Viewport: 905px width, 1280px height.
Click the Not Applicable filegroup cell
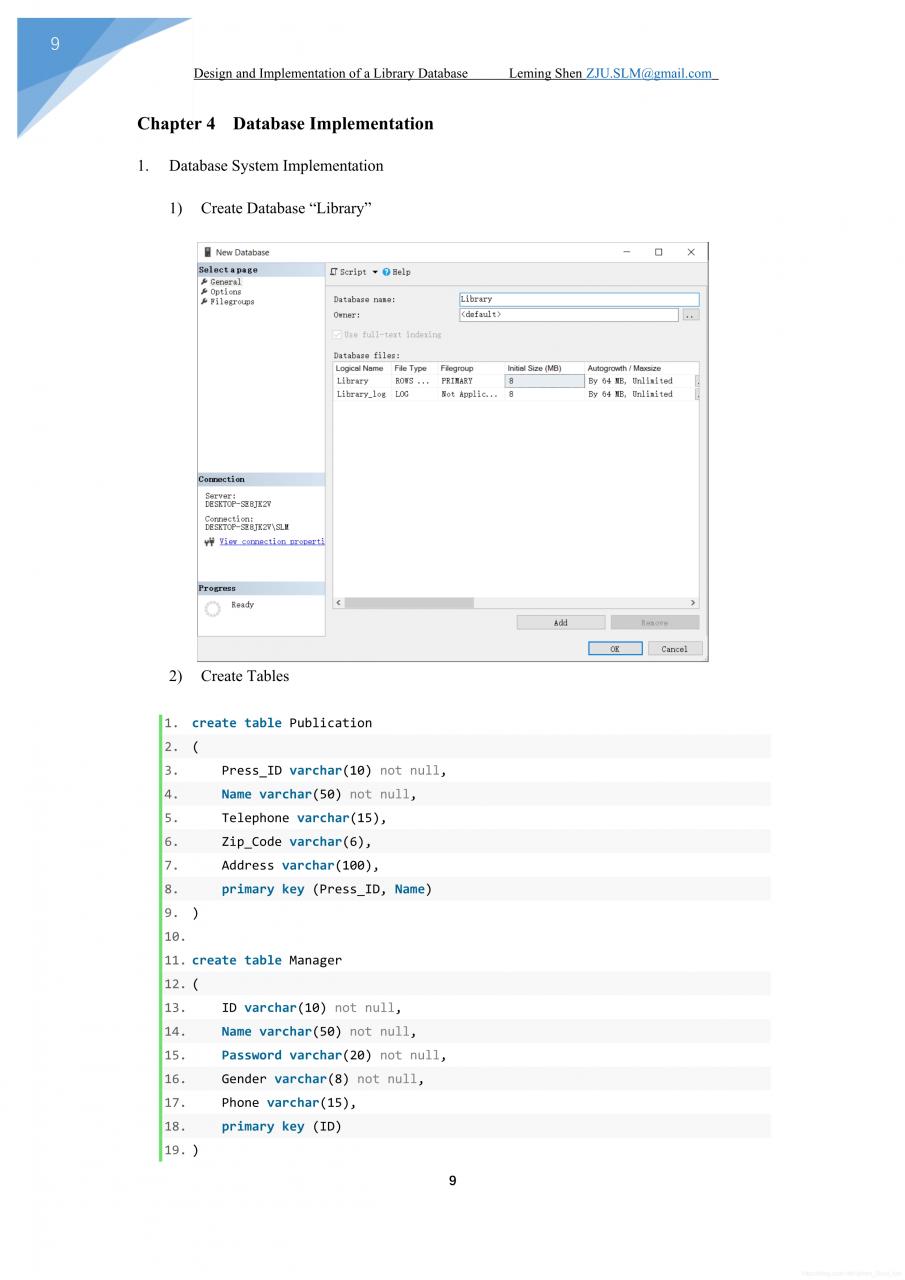pos(471,394)
